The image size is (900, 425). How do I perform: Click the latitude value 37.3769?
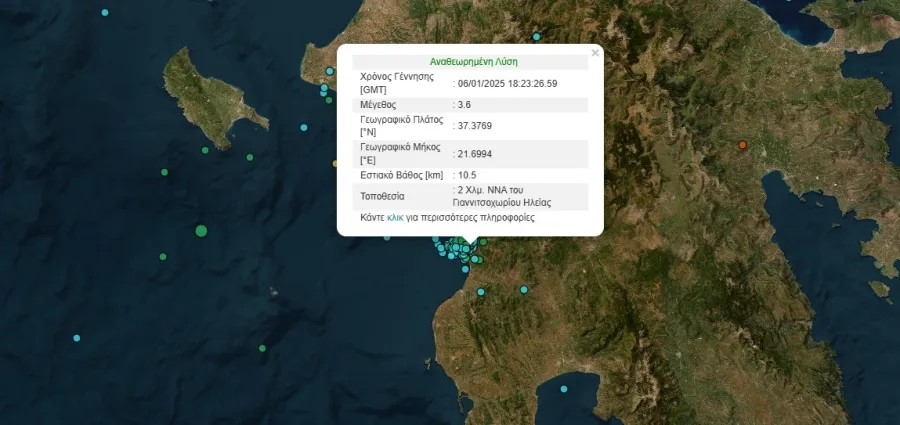[x=475, y=125]
